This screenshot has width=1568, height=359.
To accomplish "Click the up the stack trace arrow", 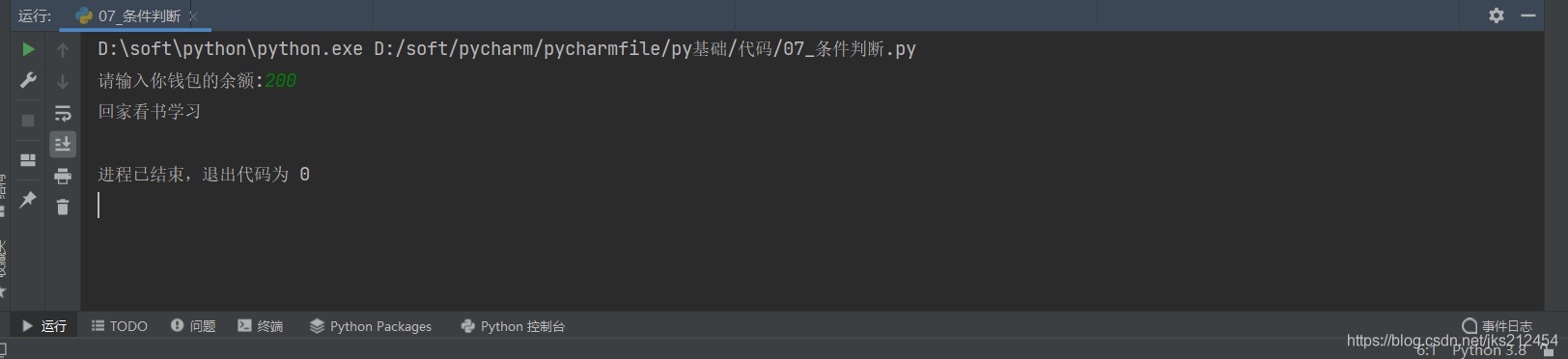I will pos(63,49).
